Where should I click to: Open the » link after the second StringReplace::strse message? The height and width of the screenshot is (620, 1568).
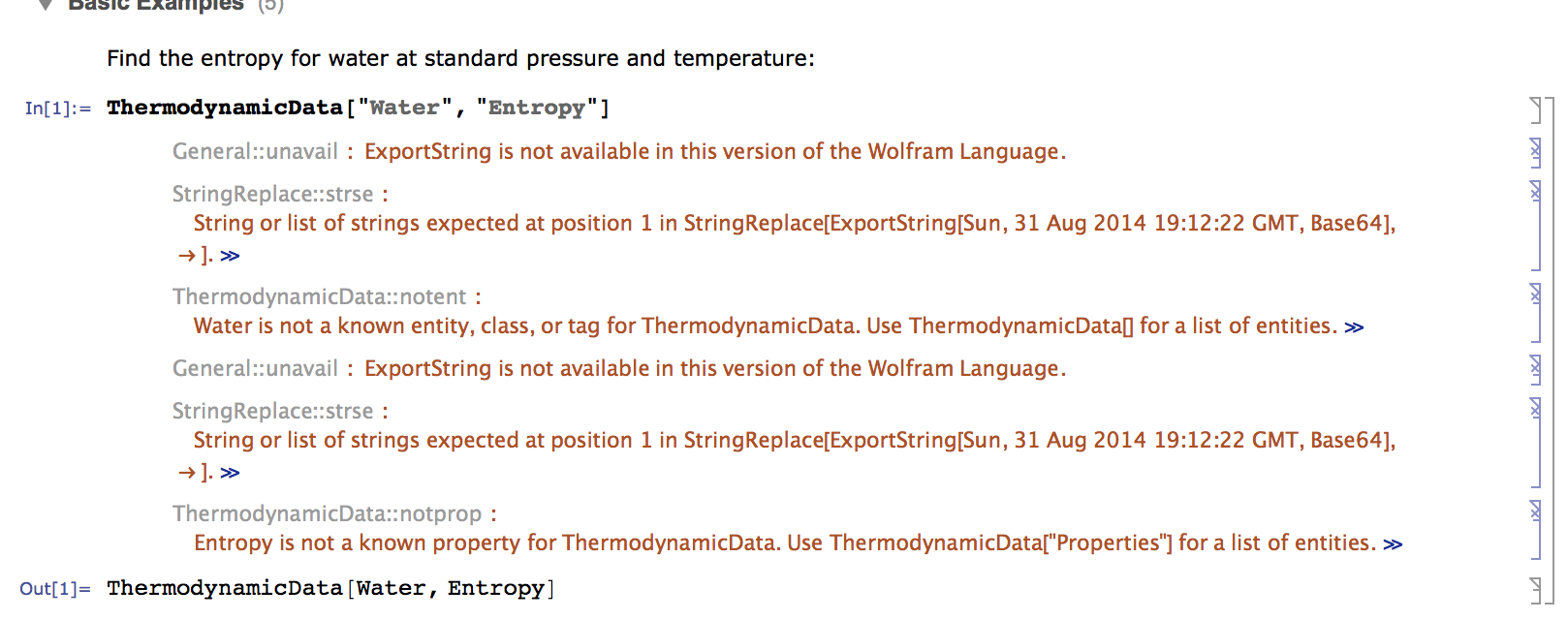click(x=230, y=473)
